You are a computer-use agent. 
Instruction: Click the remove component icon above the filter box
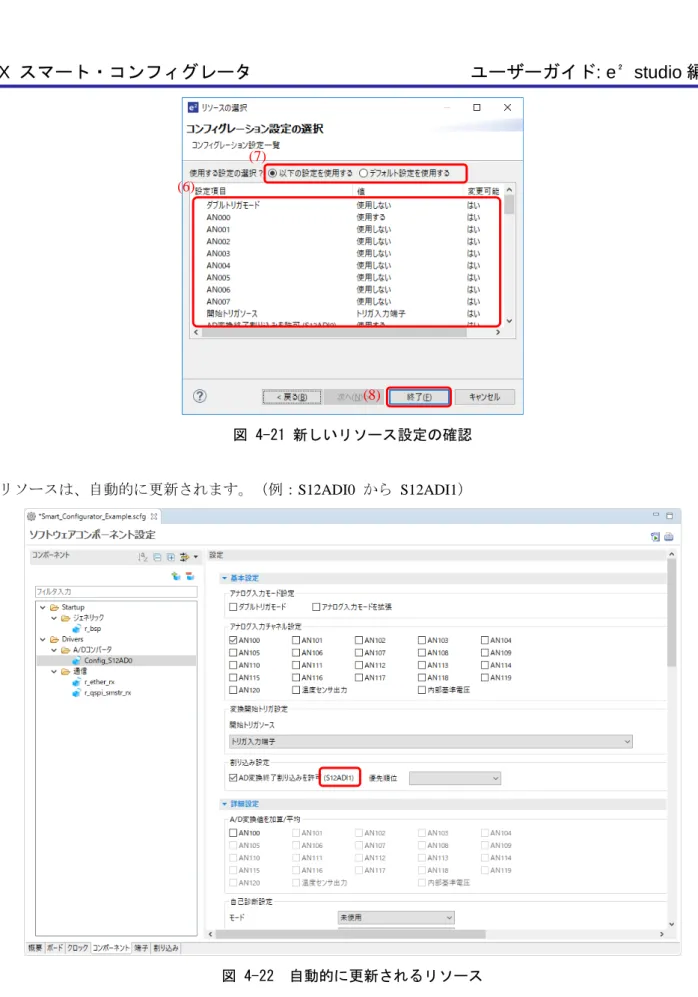coord(189,576)
